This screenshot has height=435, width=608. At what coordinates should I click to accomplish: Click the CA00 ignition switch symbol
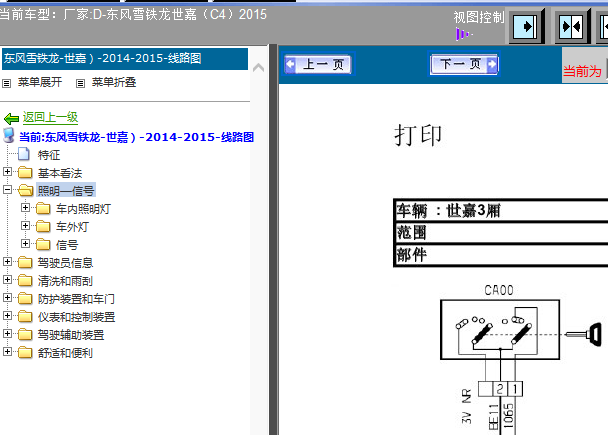pyautogui.click(x=500, y=330)
